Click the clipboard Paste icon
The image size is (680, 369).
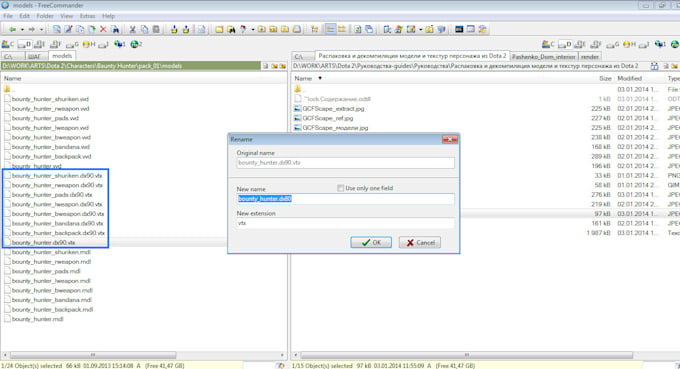pyautogui.click(x=156, y=29)
